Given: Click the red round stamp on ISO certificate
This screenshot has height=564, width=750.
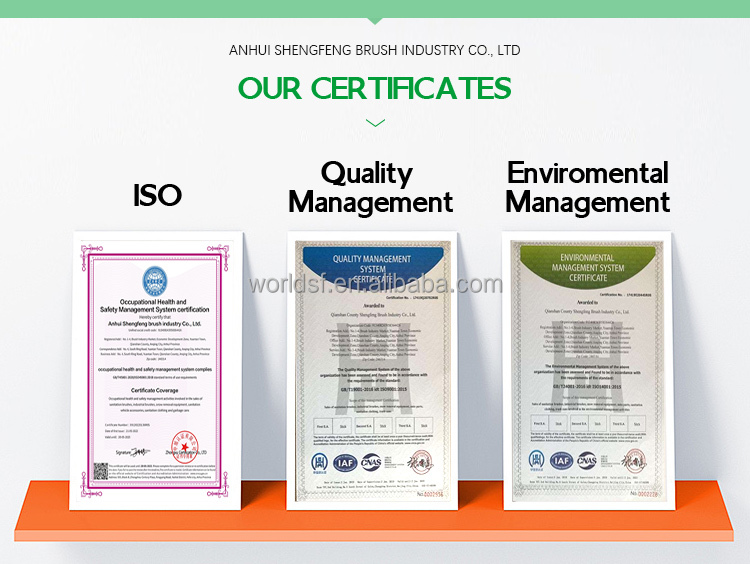Looking at the screenshot, I should [x=185, y=447].
